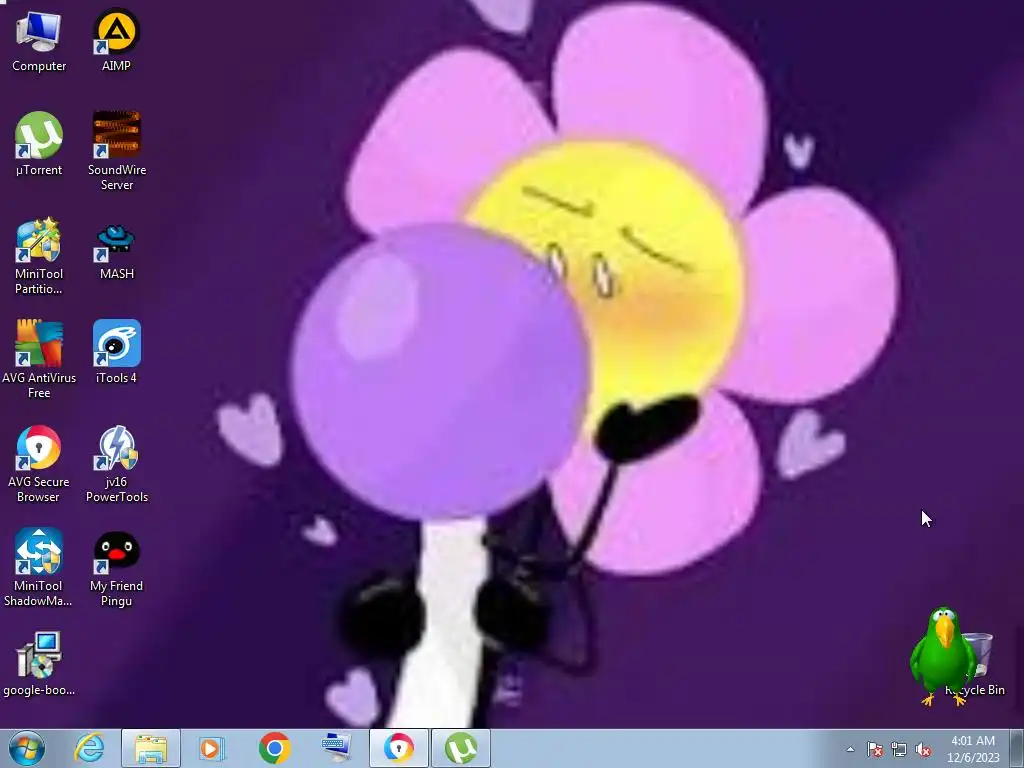Select the iTools 4 shortcut
The image size is (1024, 768).
[116, 353]
